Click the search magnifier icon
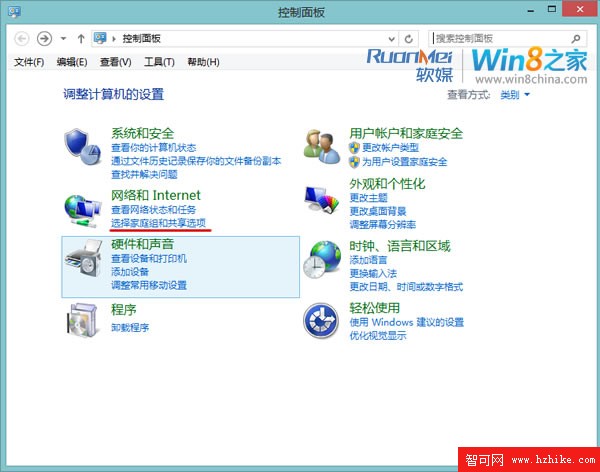Viewport: 600px width, 472px height. (576, 39)
